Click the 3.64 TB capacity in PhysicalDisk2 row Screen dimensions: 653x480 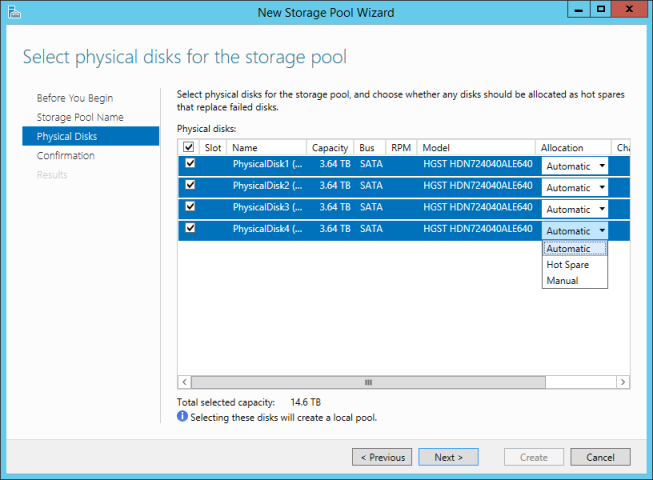pos(335,186)
